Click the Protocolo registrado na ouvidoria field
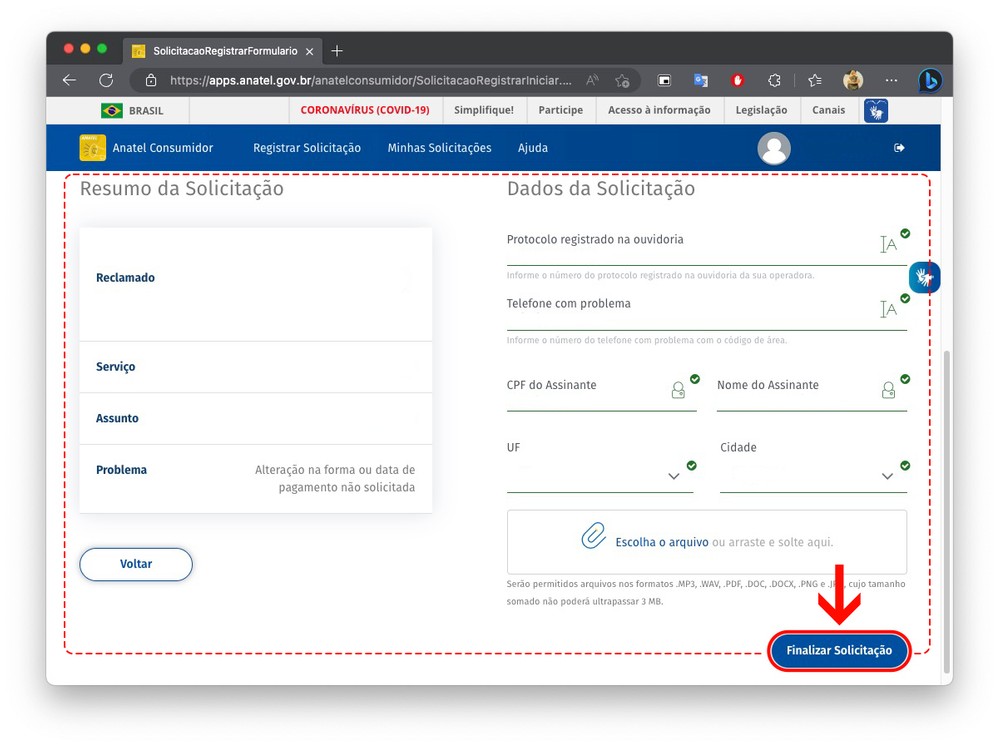 tap(690, 252)
